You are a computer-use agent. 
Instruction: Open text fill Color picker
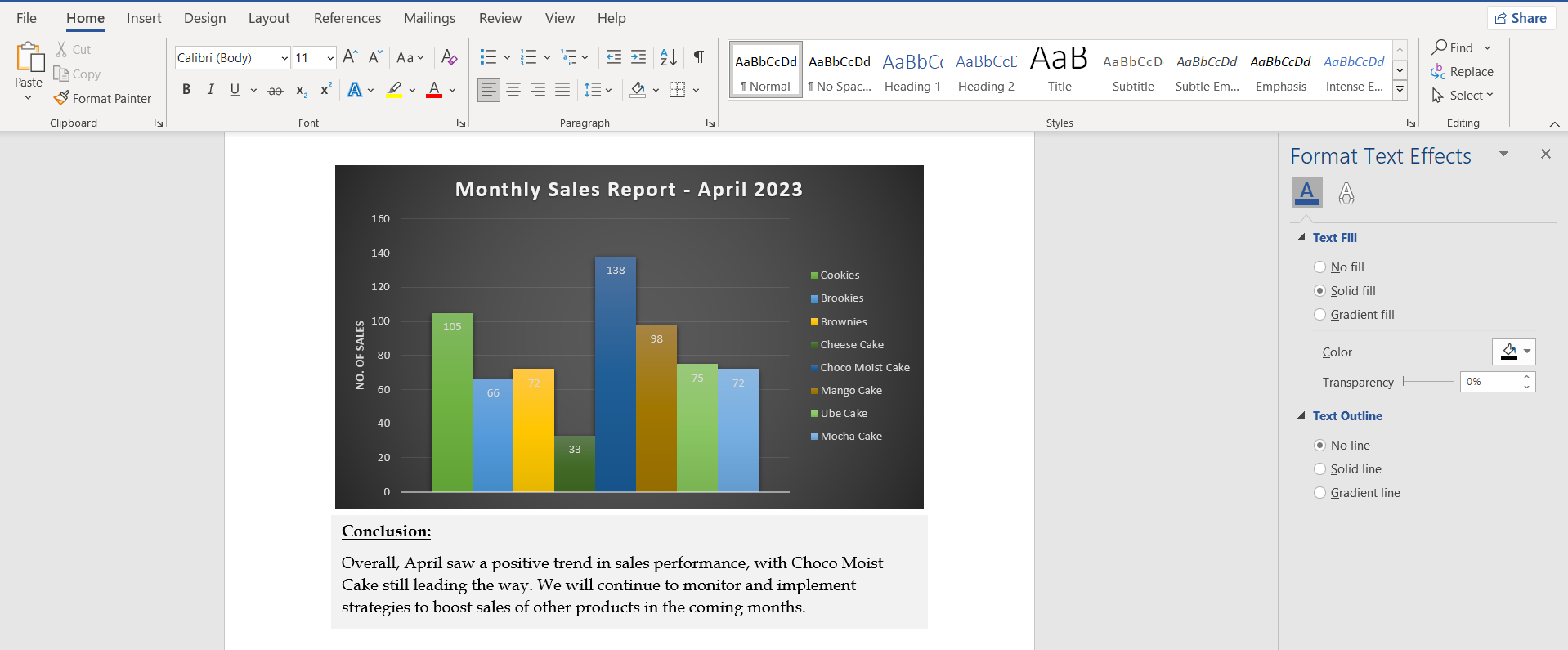pos(1514,352)
